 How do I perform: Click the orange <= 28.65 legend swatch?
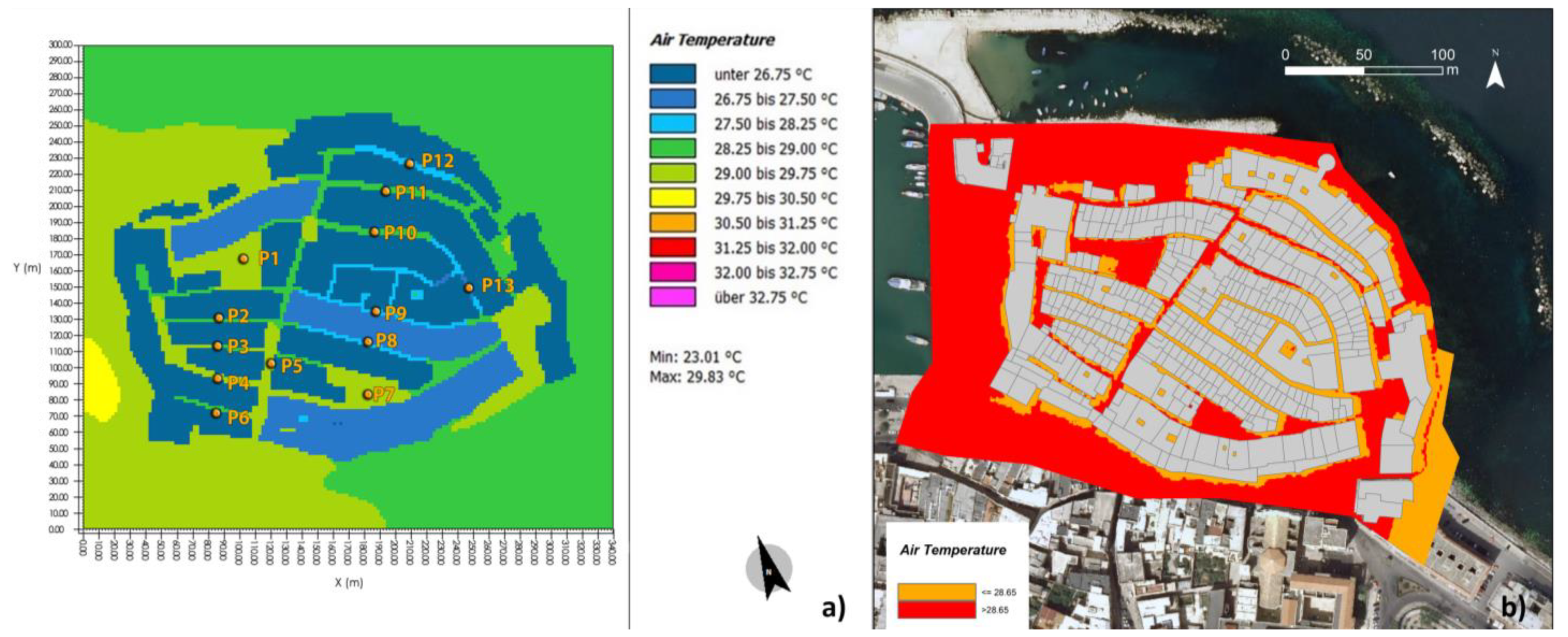coord(936,592)
